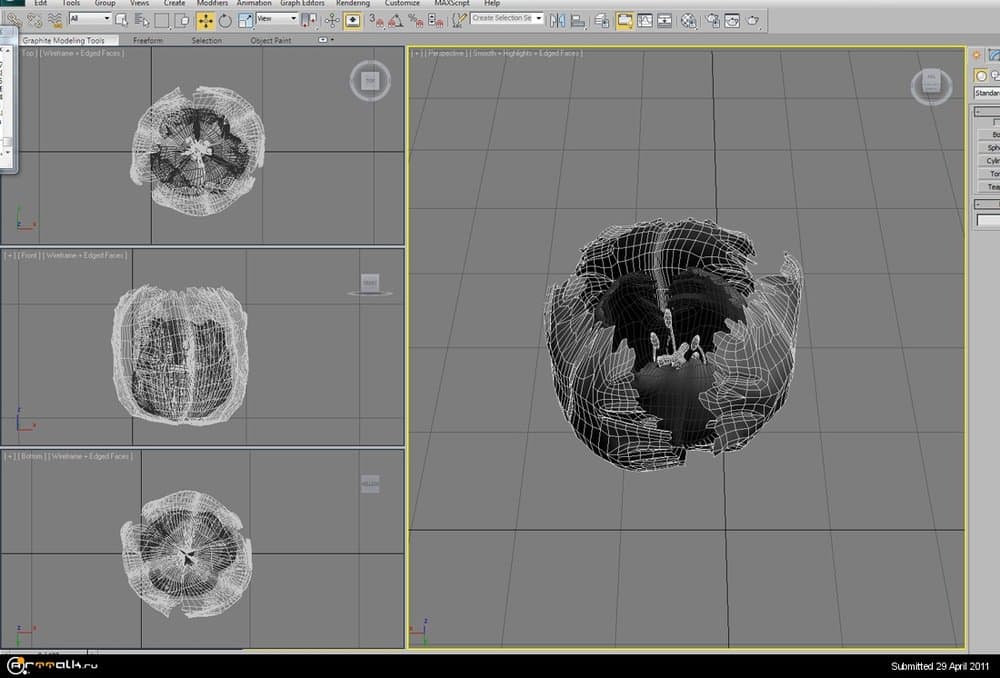Open the Rendering menu
1000x678 pixels.
click(353, 3)
